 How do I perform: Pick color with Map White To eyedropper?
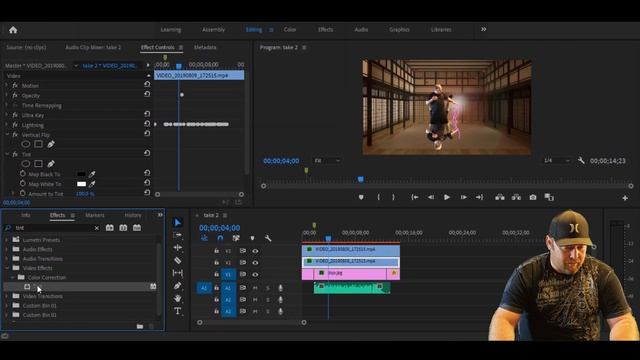(x=92, y=184)
